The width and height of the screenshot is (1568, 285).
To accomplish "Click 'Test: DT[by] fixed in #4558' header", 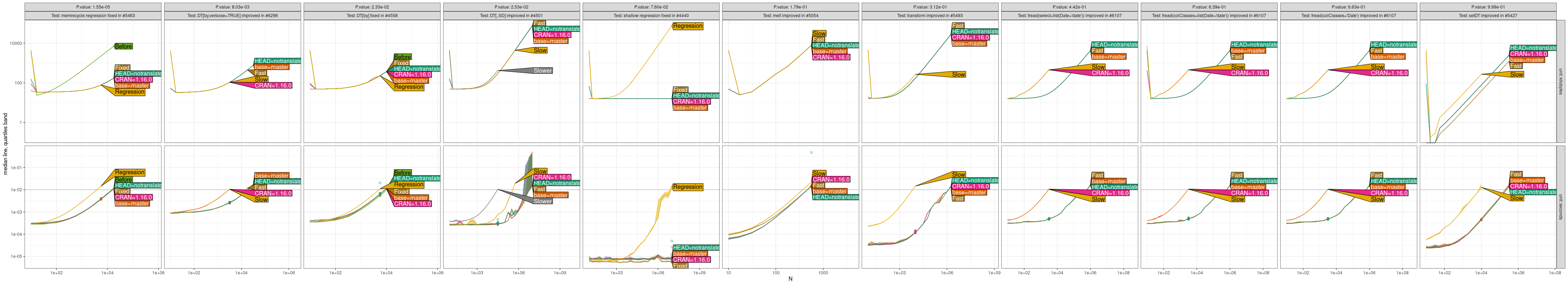I will pos(372,16).
